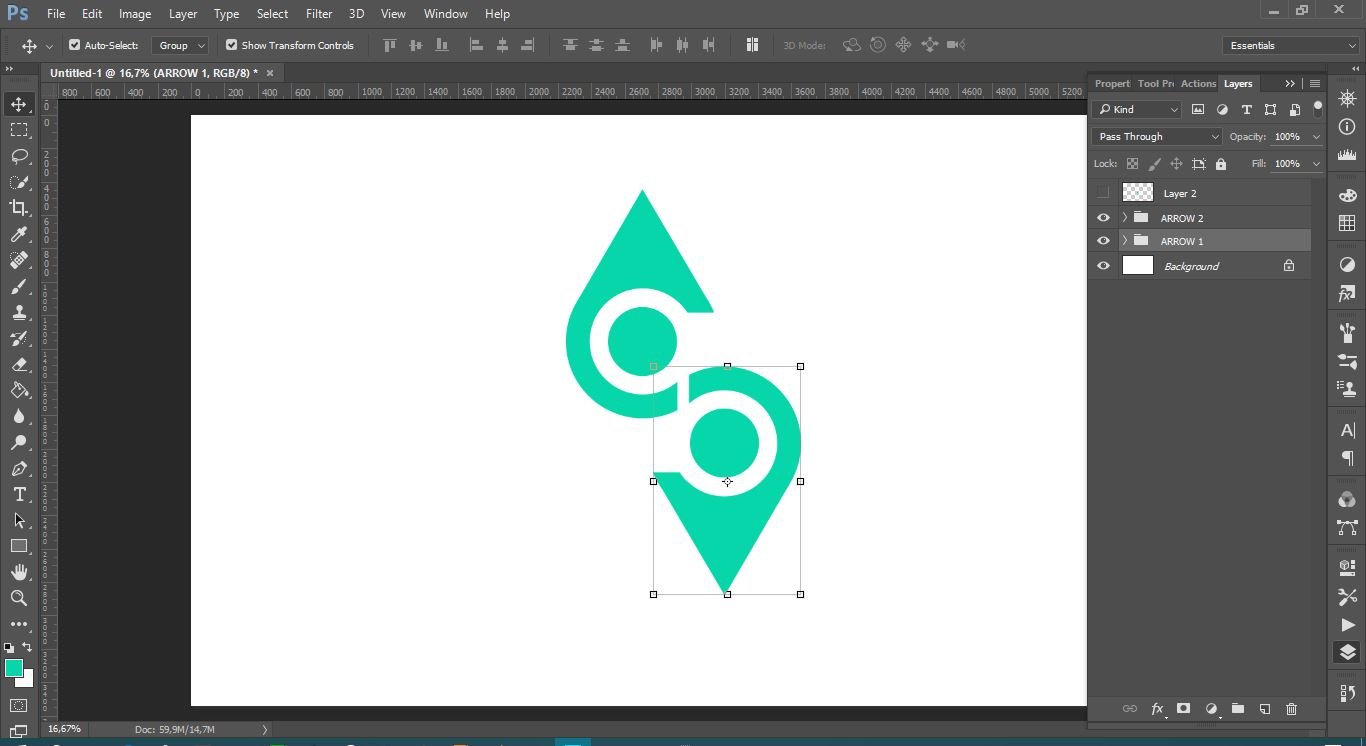This screenshot has height=746, width=1366.
Task: Hide the ARROW 1 group
Action: 1103,241
